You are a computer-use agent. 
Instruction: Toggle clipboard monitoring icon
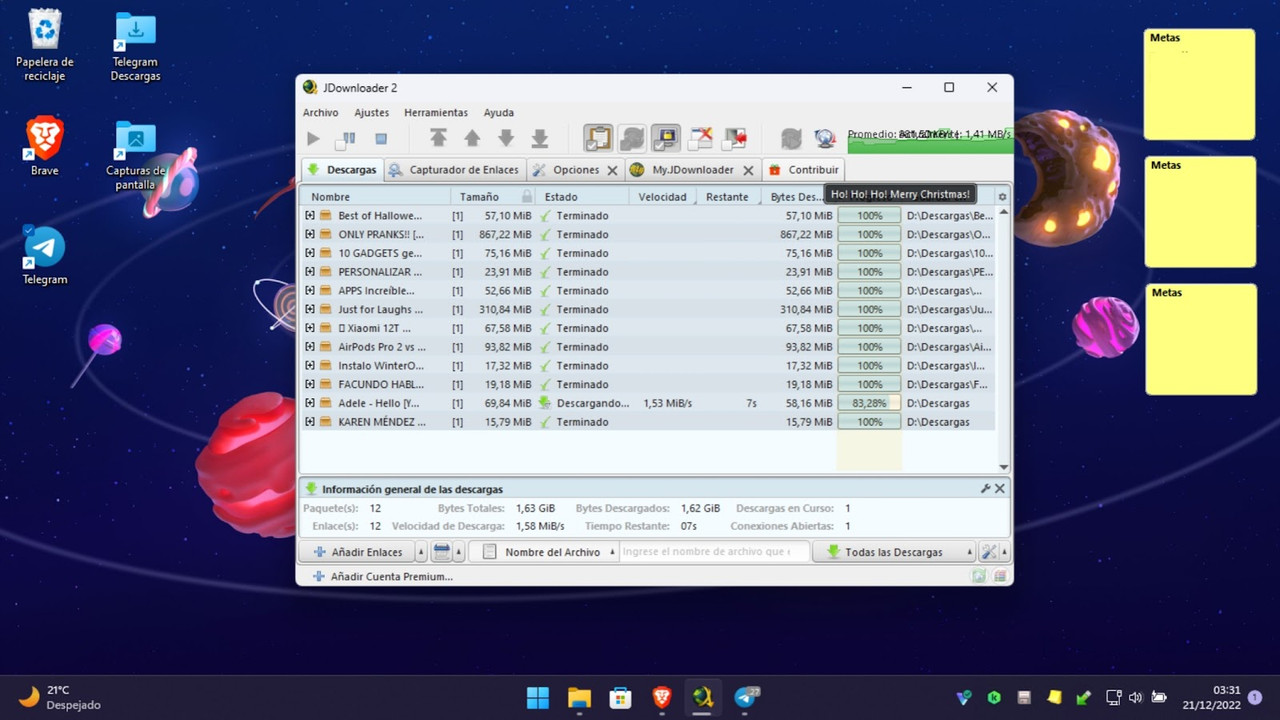coord(598,138)
